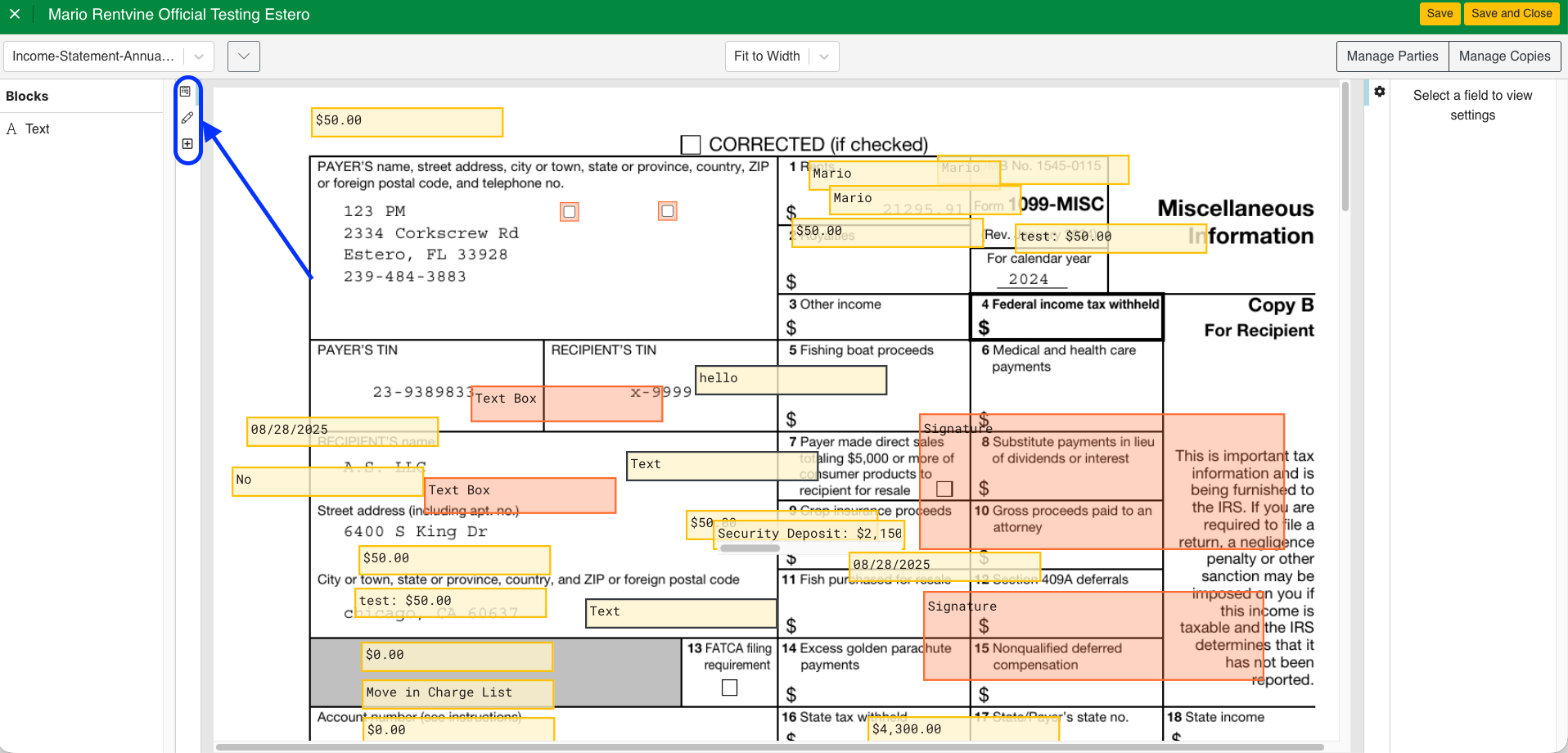This screenshot has width=1568, height=753.
Task: Click the 'A' Text block icon
Action: [11, 129]
